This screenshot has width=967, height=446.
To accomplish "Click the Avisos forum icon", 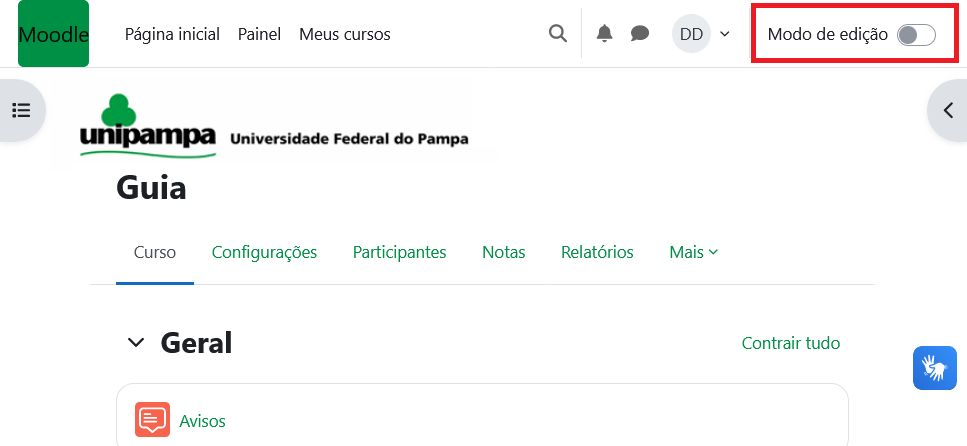I will [152, 421].
